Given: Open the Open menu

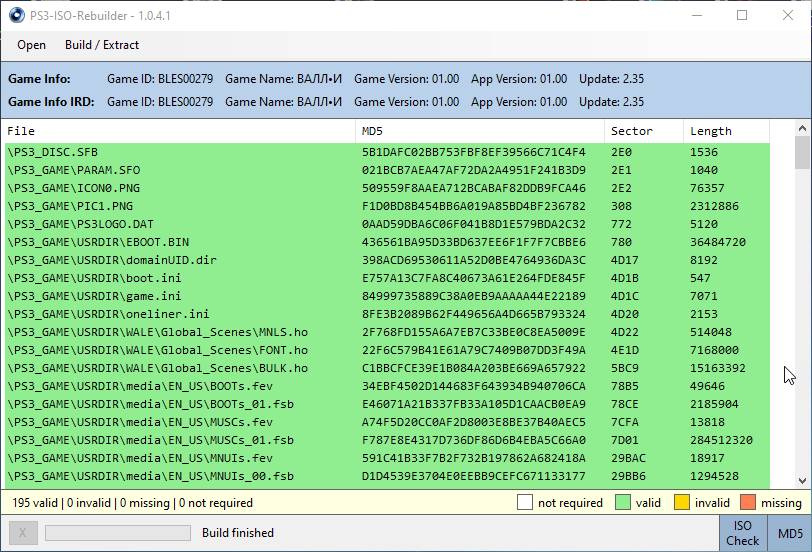Looking at the screenshot, I should (31, 45).
